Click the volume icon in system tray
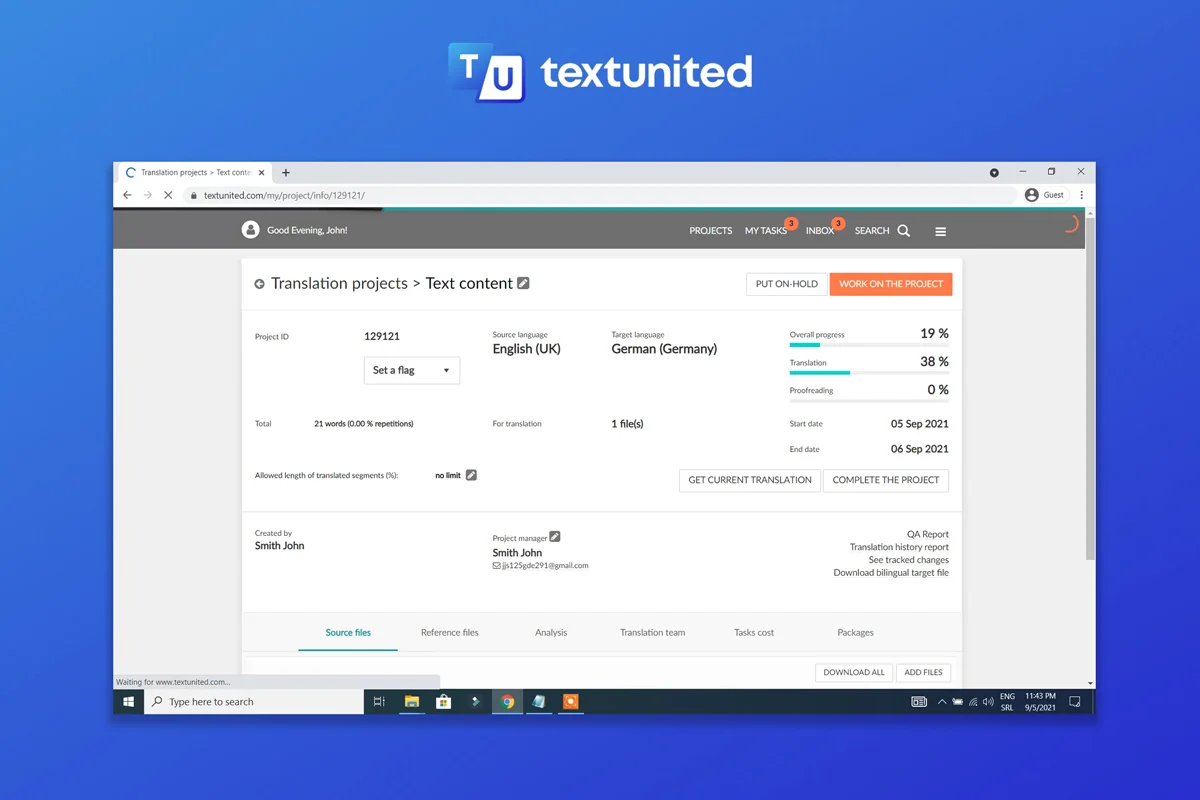1200x800 pixels. tap(988, 702)
